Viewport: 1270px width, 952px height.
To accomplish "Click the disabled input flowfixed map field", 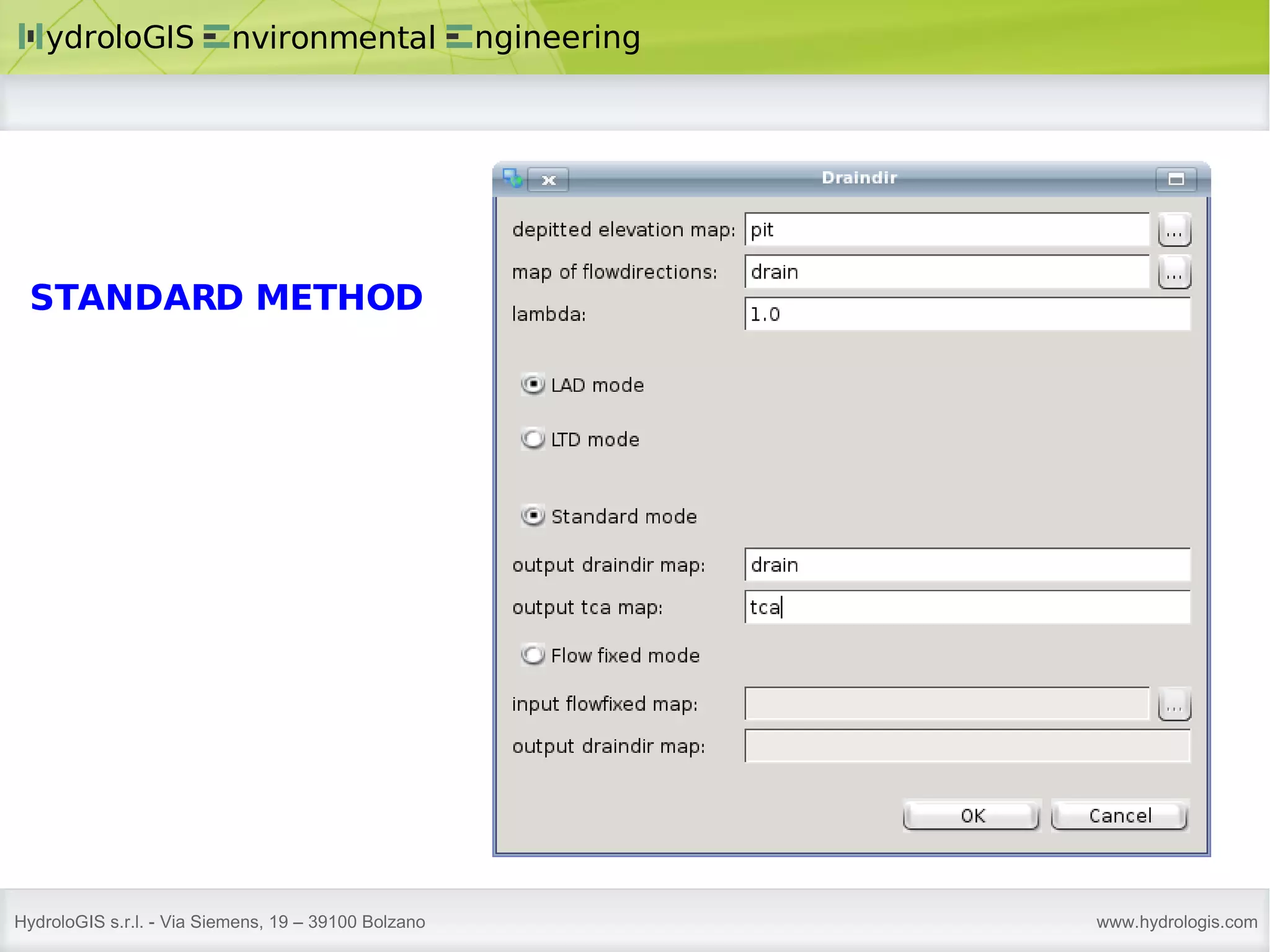I will point(947,704).
